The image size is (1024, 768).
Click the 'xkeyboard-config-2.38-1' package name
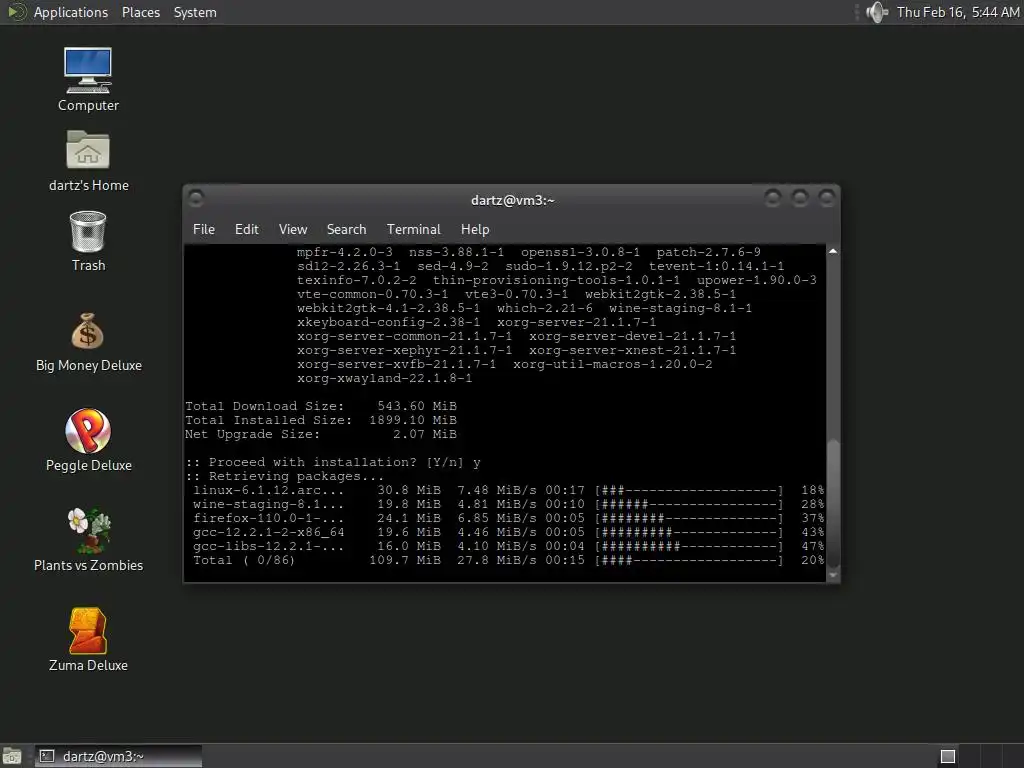[x=389, y=322]
